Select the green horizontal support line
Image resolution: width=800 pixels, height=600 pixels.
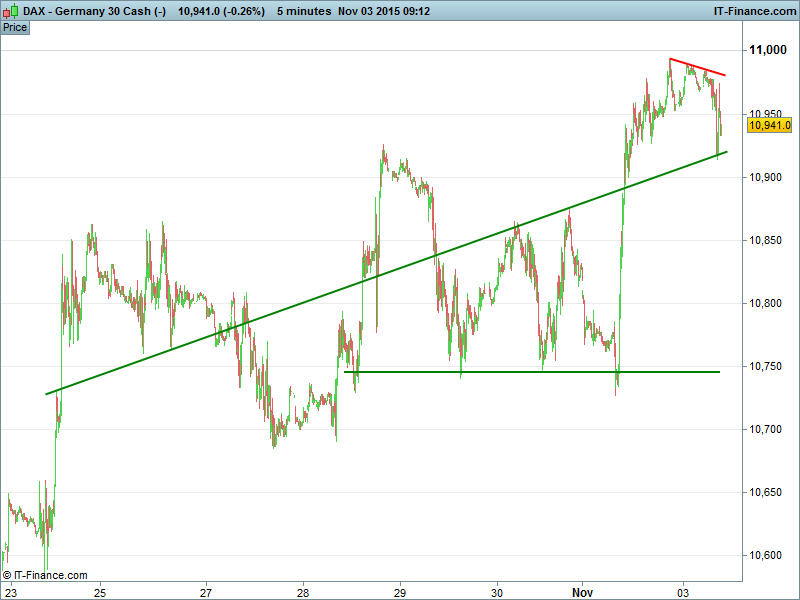coord(530,372)
